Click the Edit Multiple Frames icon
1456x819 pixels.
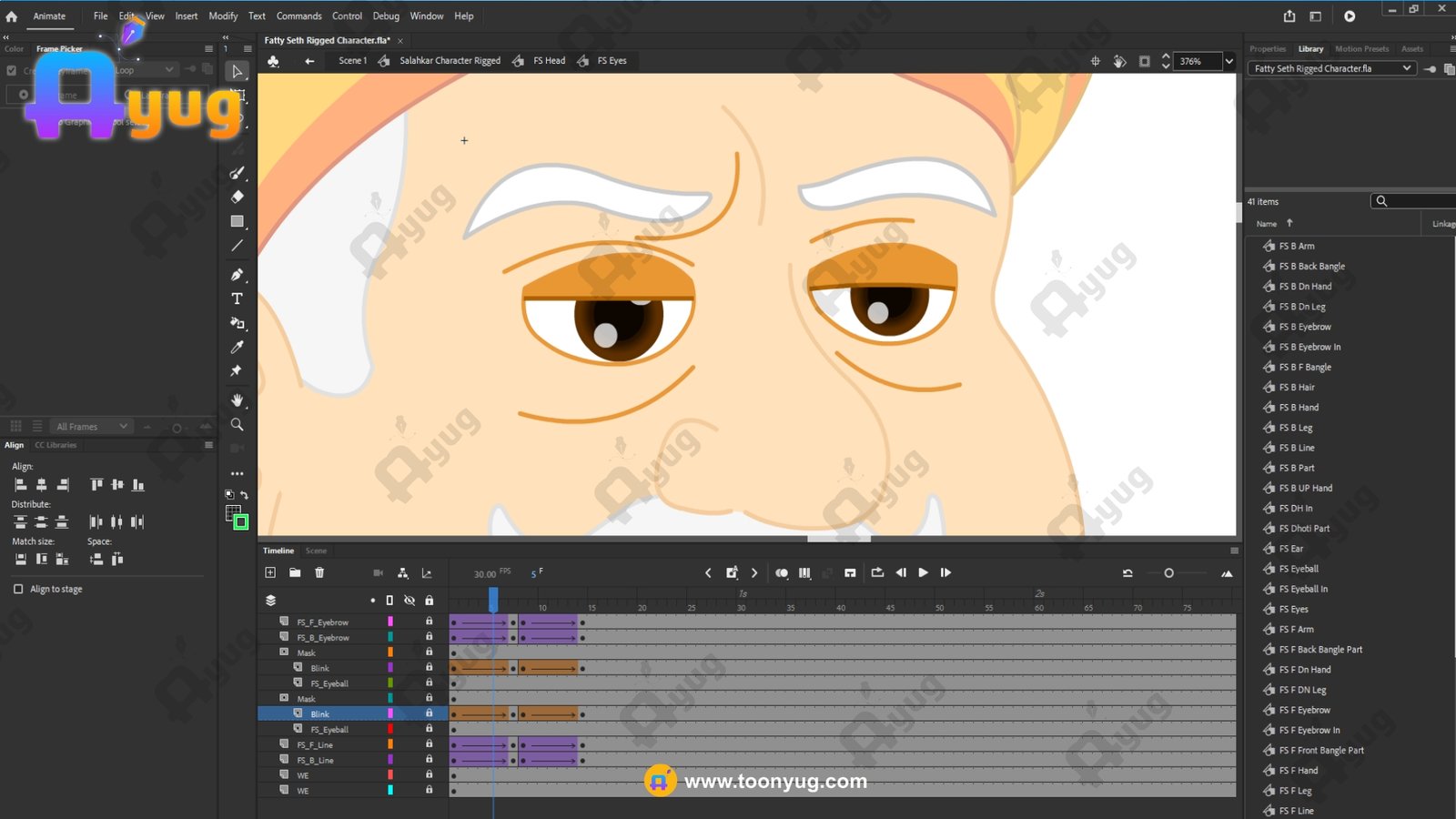(804, 573)
